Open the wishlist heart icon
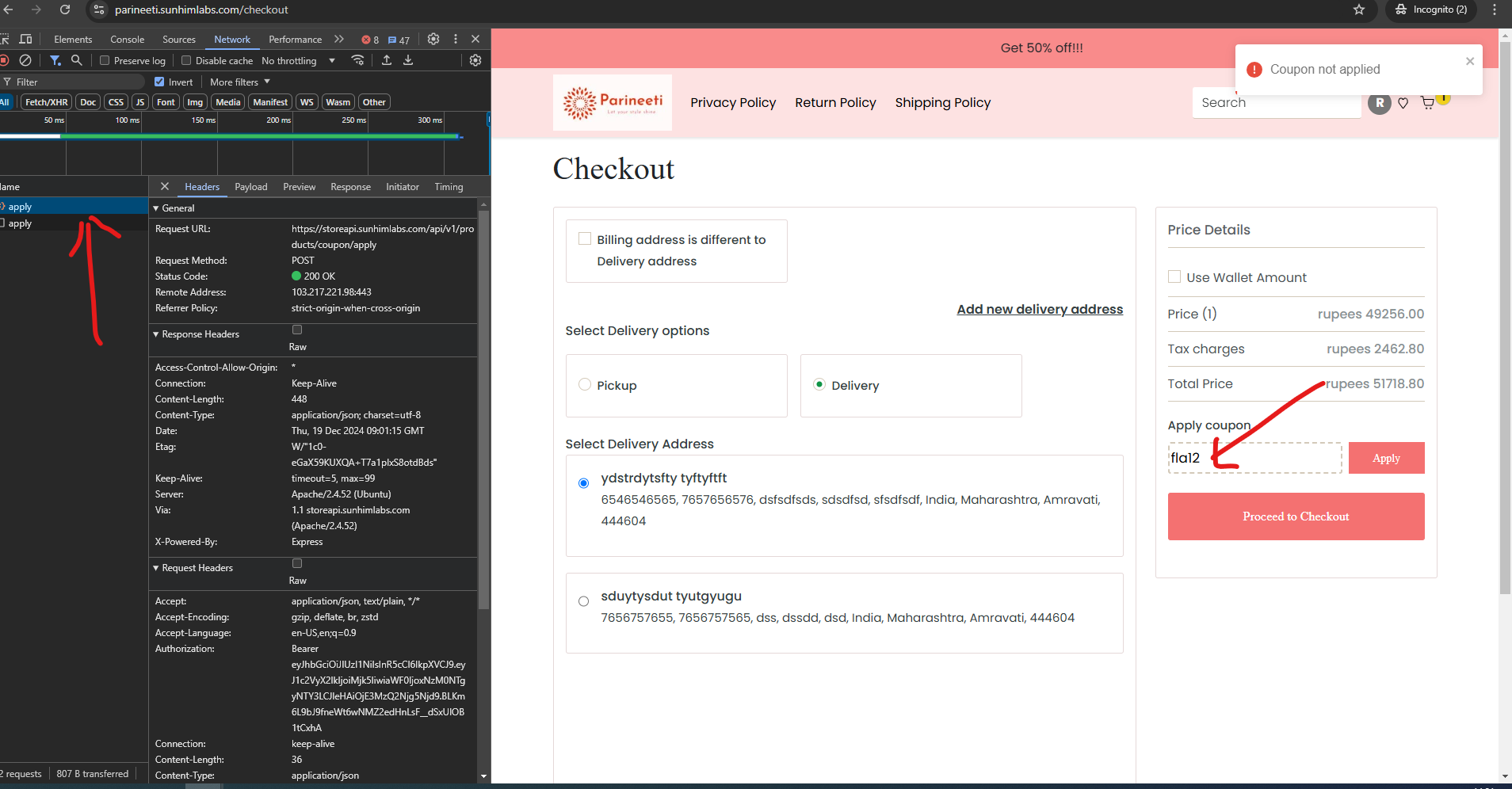This screenshot has width=1512, height=789. click(1403, 103)
